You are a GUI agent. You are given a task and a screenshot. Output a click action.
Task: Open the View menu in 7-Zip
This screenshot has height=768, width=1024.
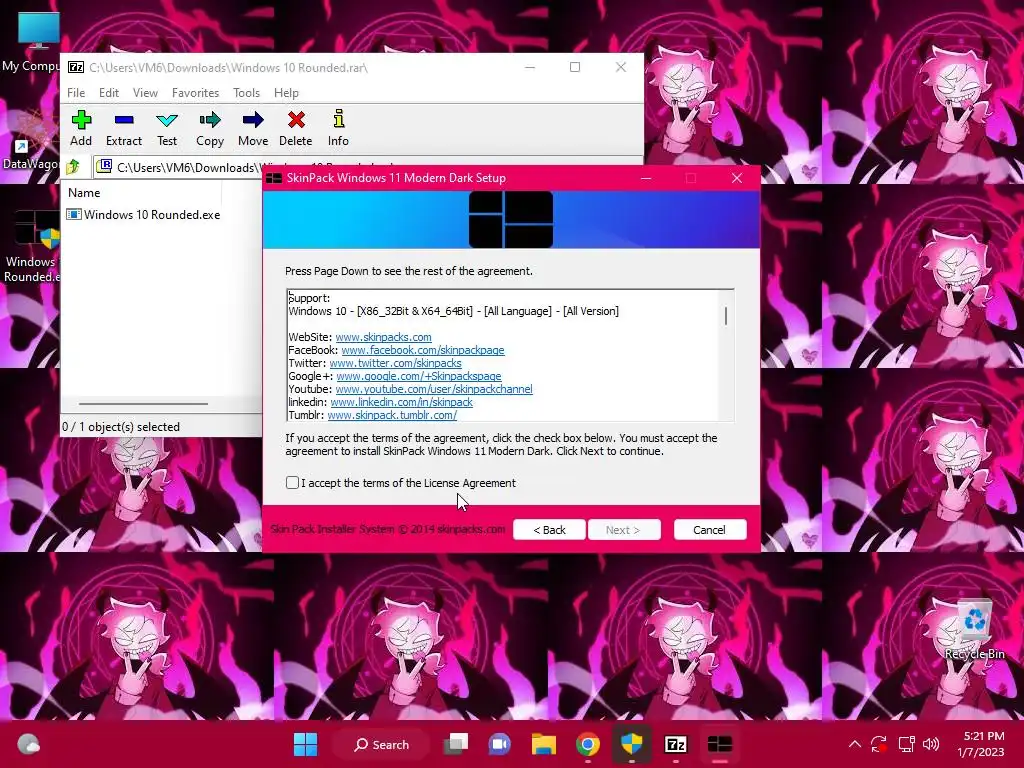pyautogui.click(x=145, y=93)
